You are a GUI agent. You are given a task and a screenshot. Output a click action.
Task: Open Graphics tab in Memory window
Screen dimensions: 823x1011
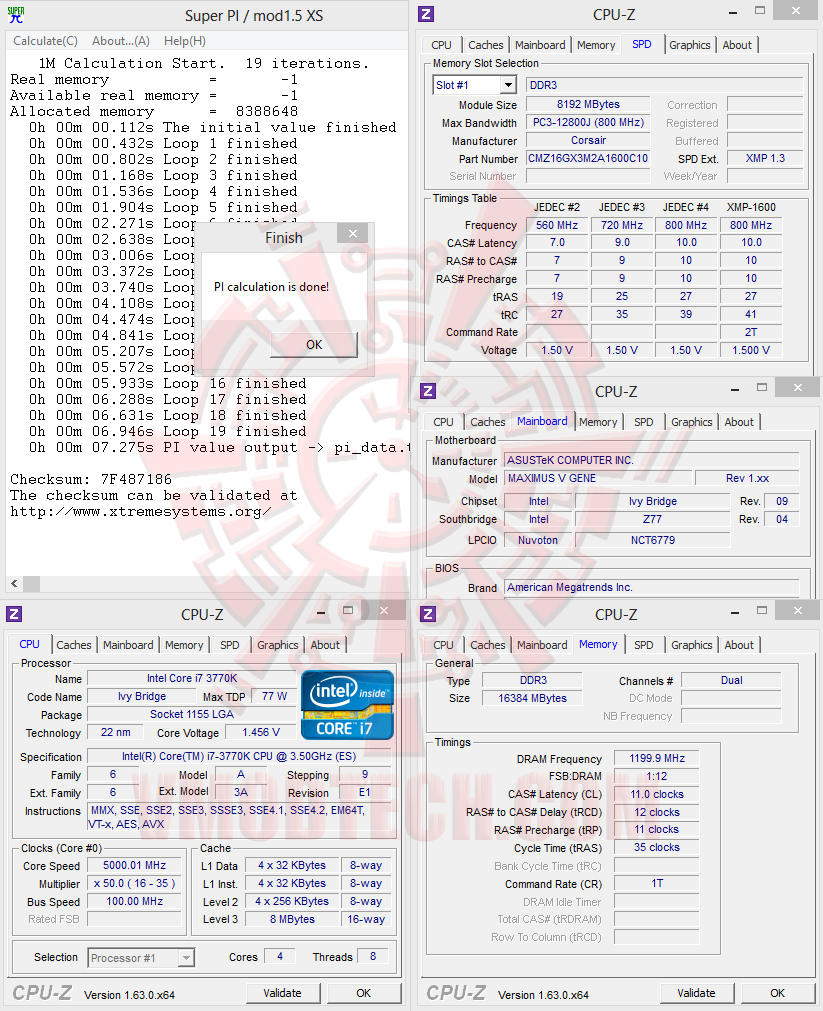691,645
